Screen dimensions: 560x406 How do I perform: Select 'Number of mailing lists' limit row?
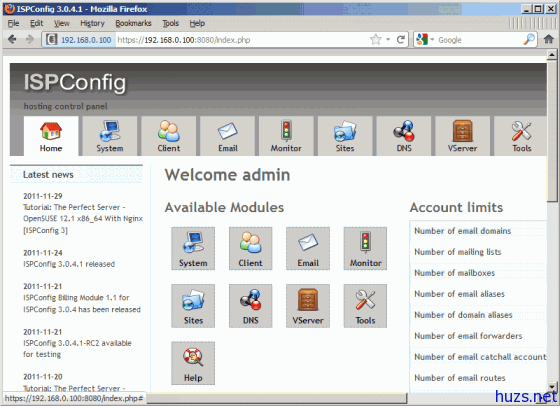point(478,252)
